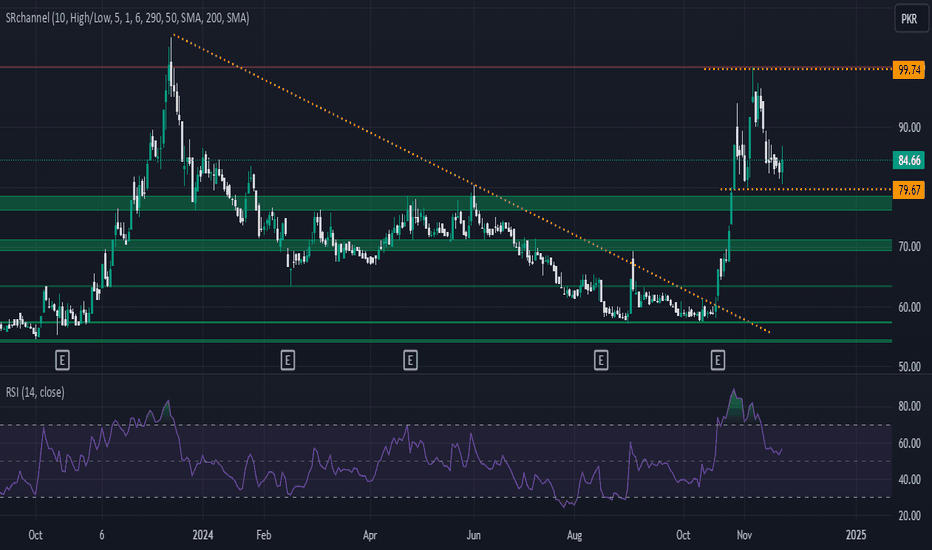Click the Feb label on time axis

point(263,535)
